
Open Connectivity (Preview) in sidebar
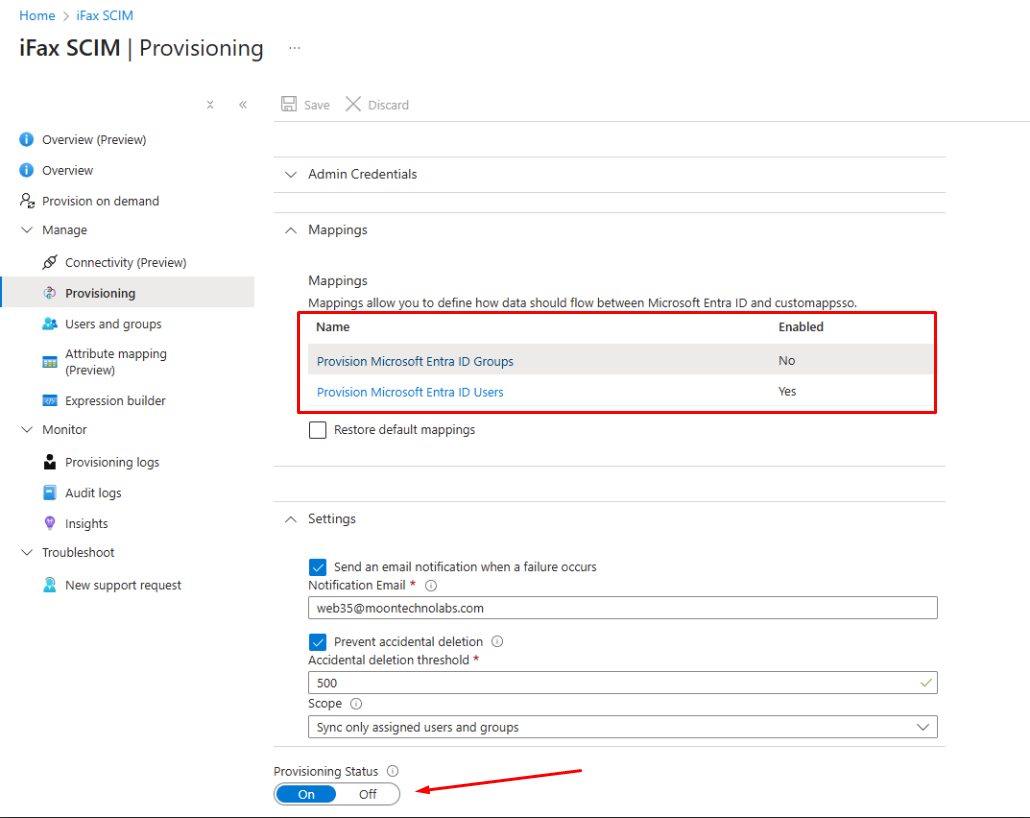click(x=125, y=263)
